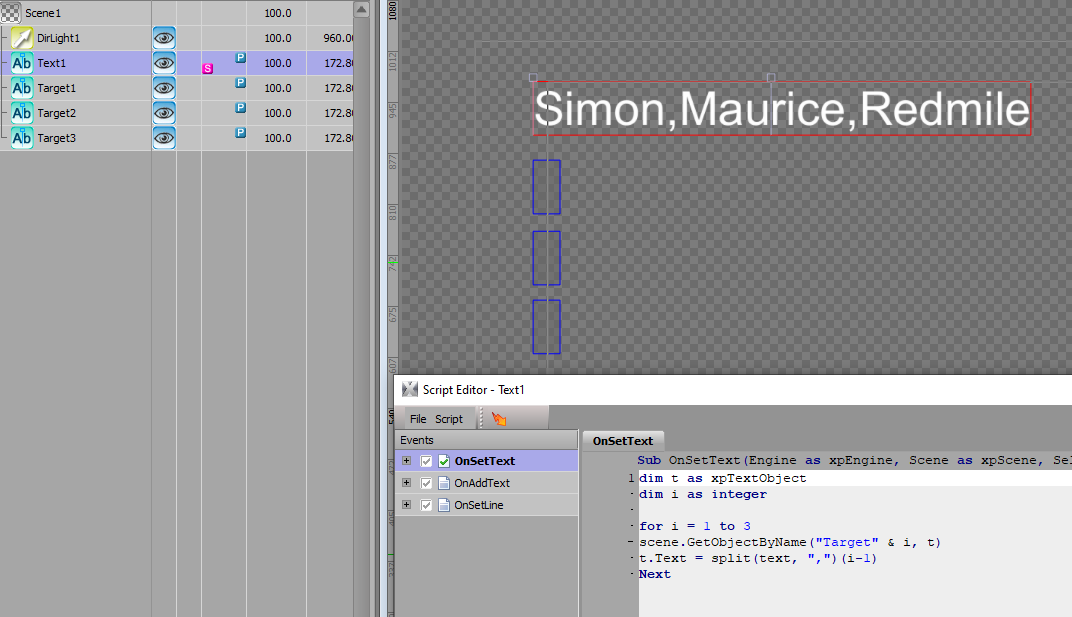Click the orange arrow icon in Script Editor toolbar
This screenshot has width=1072, height=617.
pyautogui.click(x=498, y=419)
